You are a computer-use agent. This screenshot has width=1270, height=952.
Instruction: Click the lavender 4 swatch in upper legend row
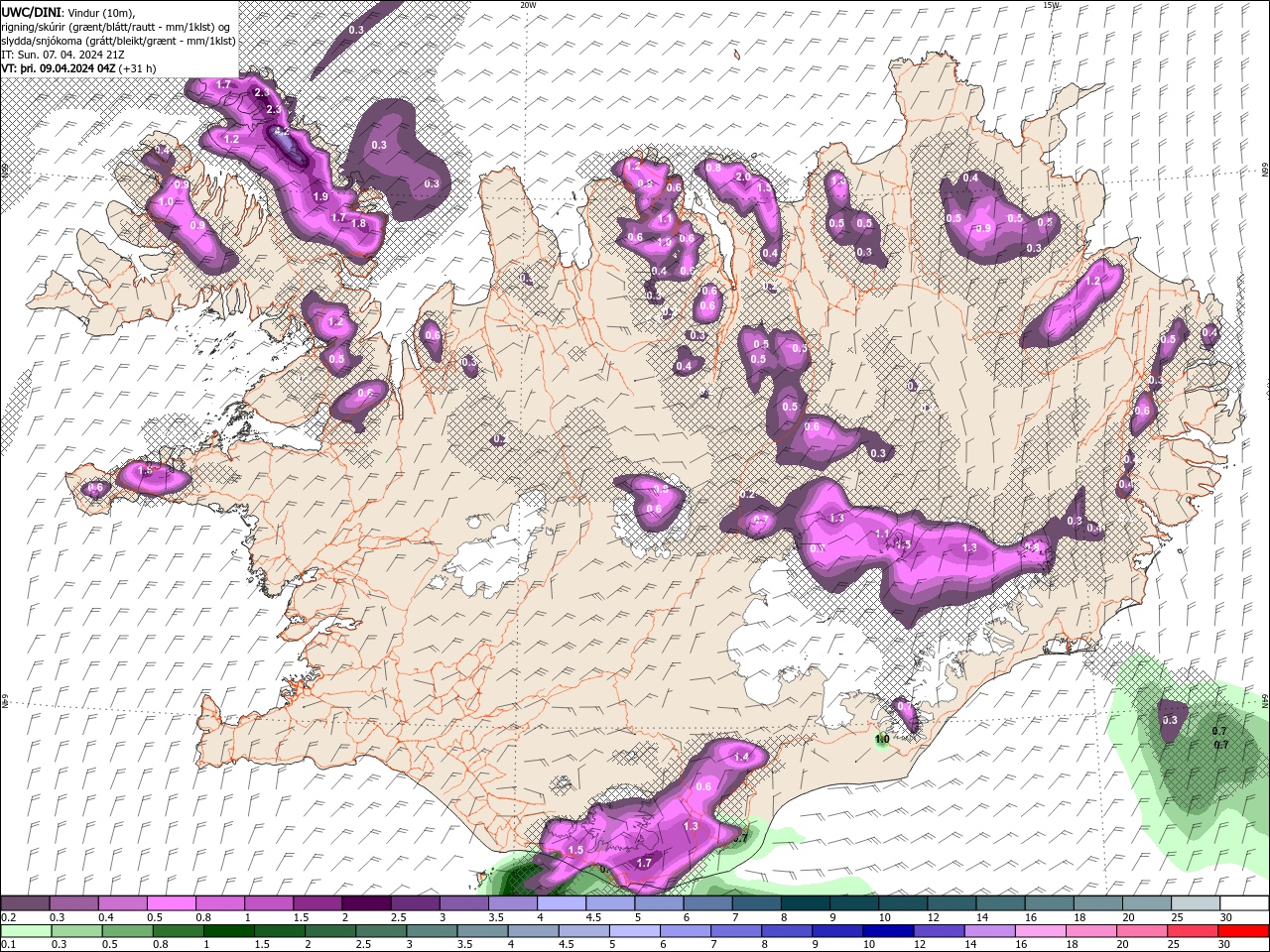point(562,903)
